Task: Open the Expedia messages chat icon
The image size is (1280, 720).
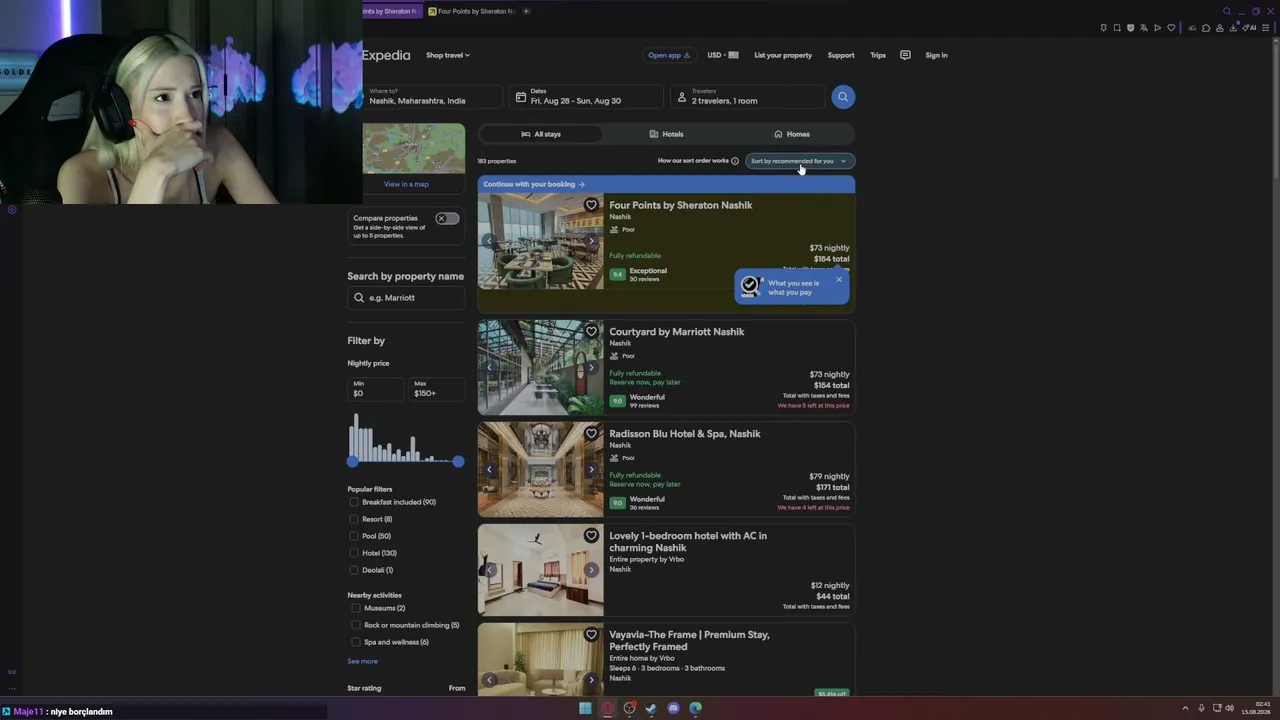Action: click(x=905, y=55)
